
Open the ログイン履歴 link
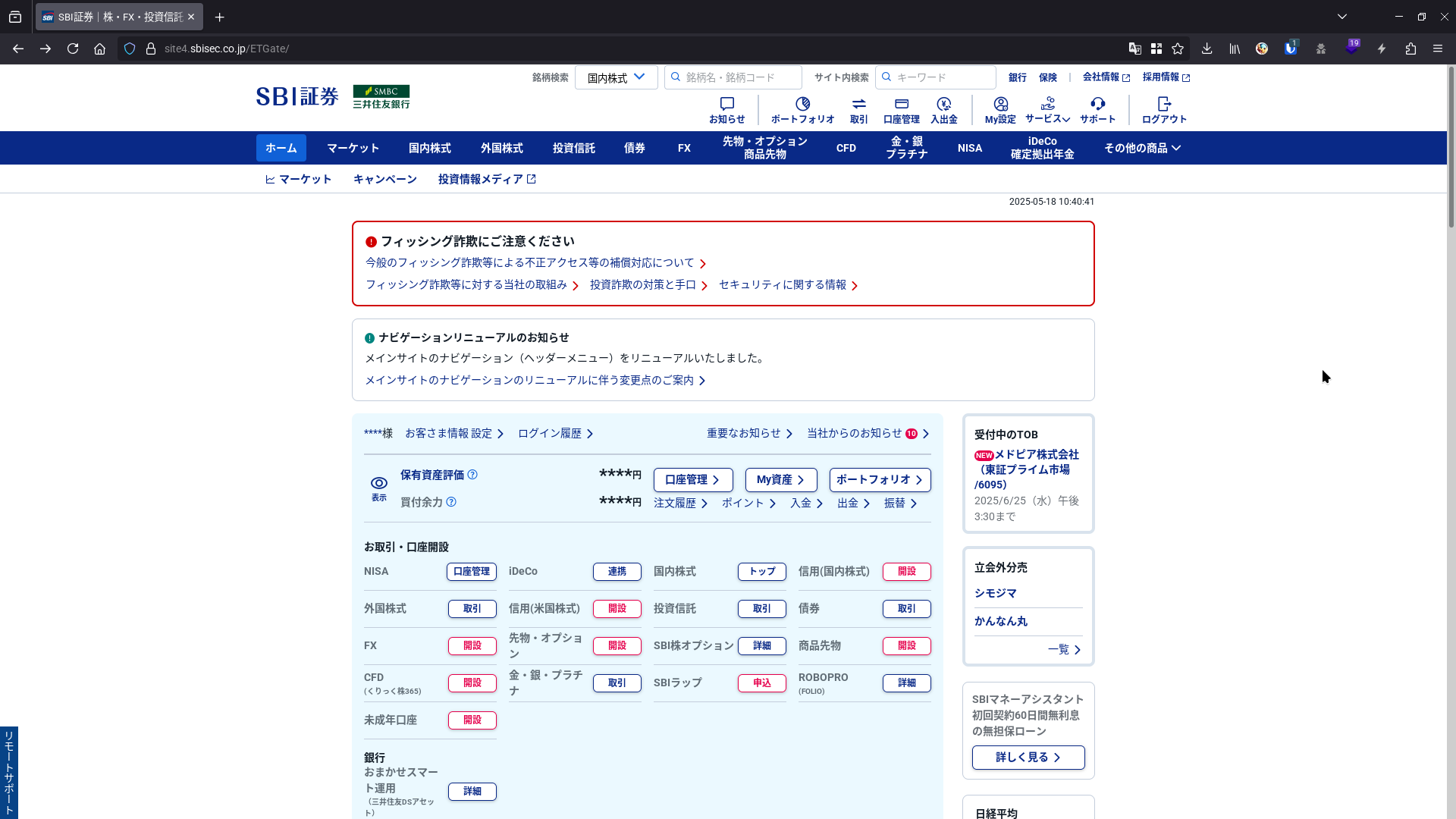click(x=555, y=433)
